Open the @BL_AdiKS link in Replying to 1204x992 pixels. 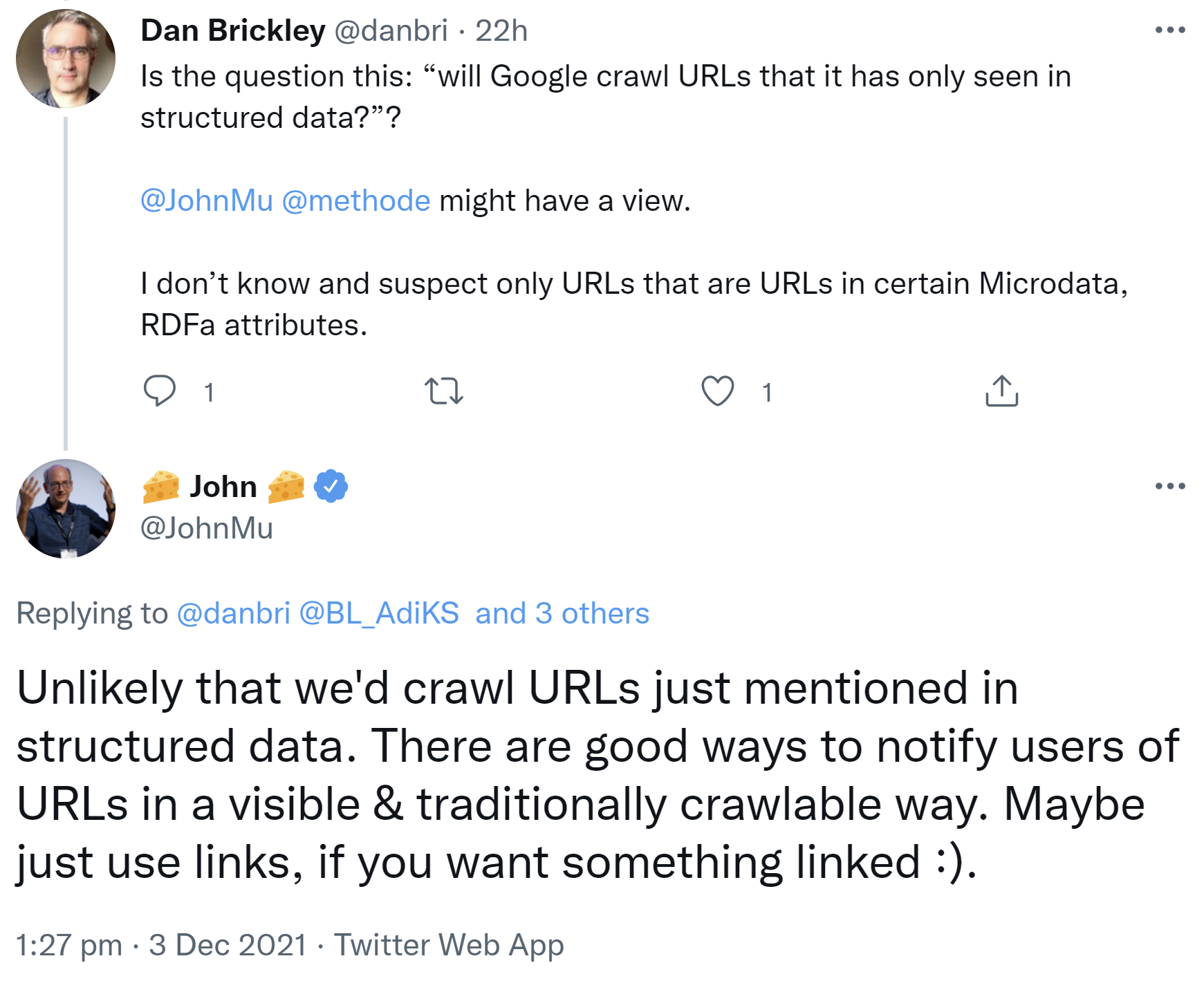coord(379,613)
